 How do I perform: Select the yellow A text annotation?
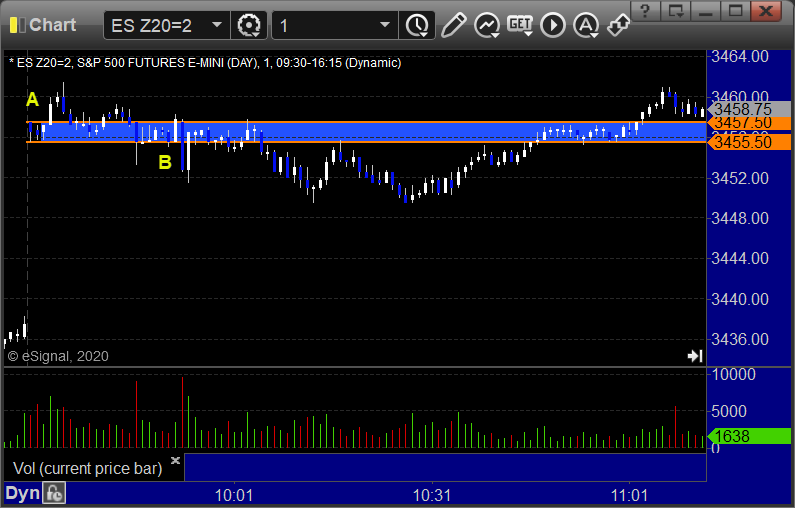(x=32, y=99)
